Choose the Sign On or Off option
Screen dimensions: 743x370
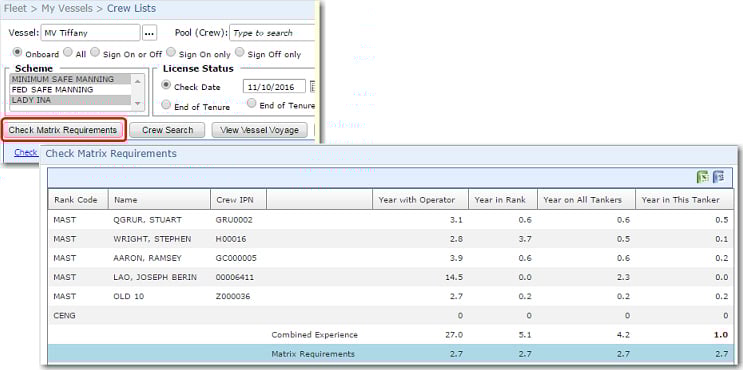tap(95, 52)
